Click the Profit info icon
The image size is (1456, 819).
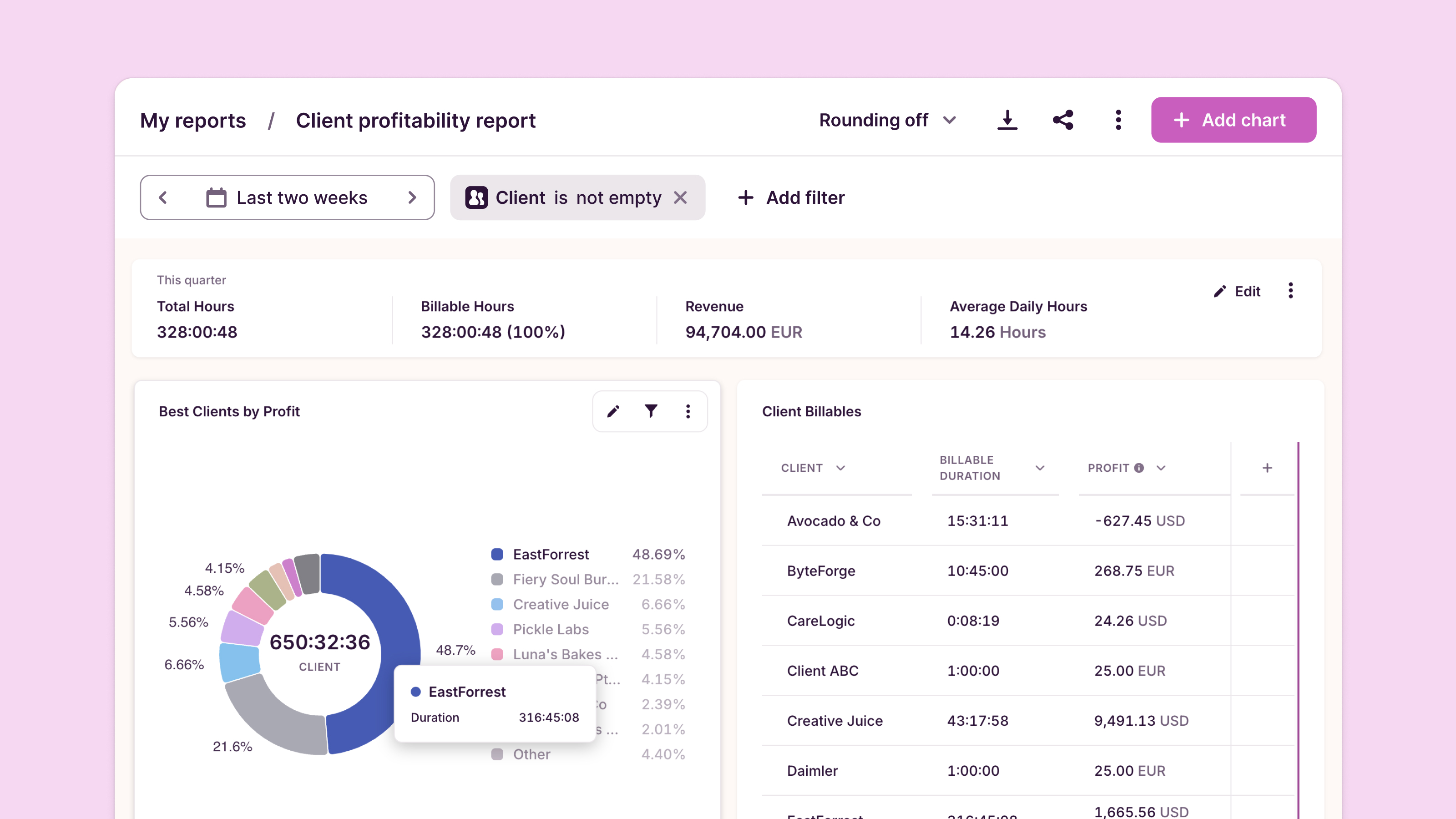click(x=1139, y=468)
